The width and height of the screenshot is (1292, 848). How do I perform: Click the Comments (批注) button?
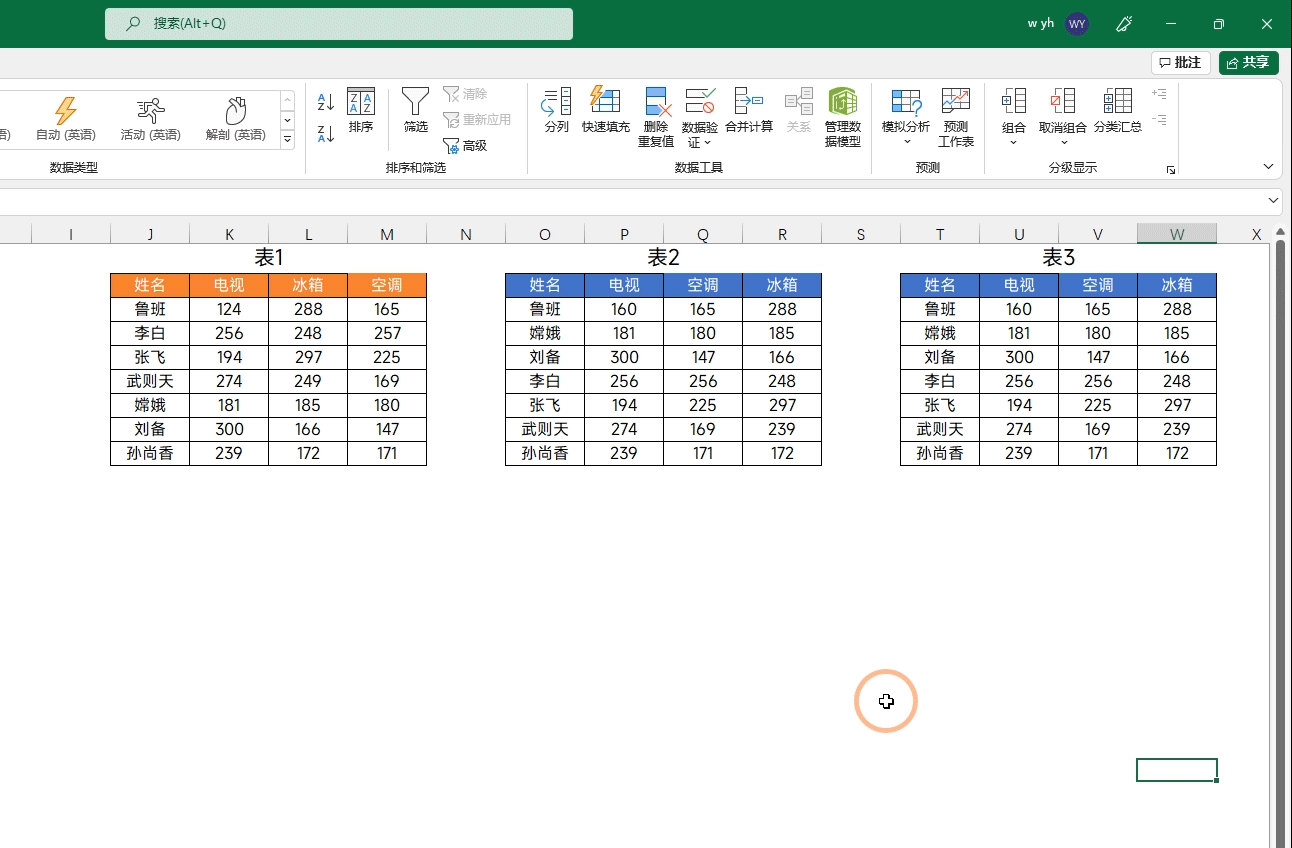coord(1181,63)
